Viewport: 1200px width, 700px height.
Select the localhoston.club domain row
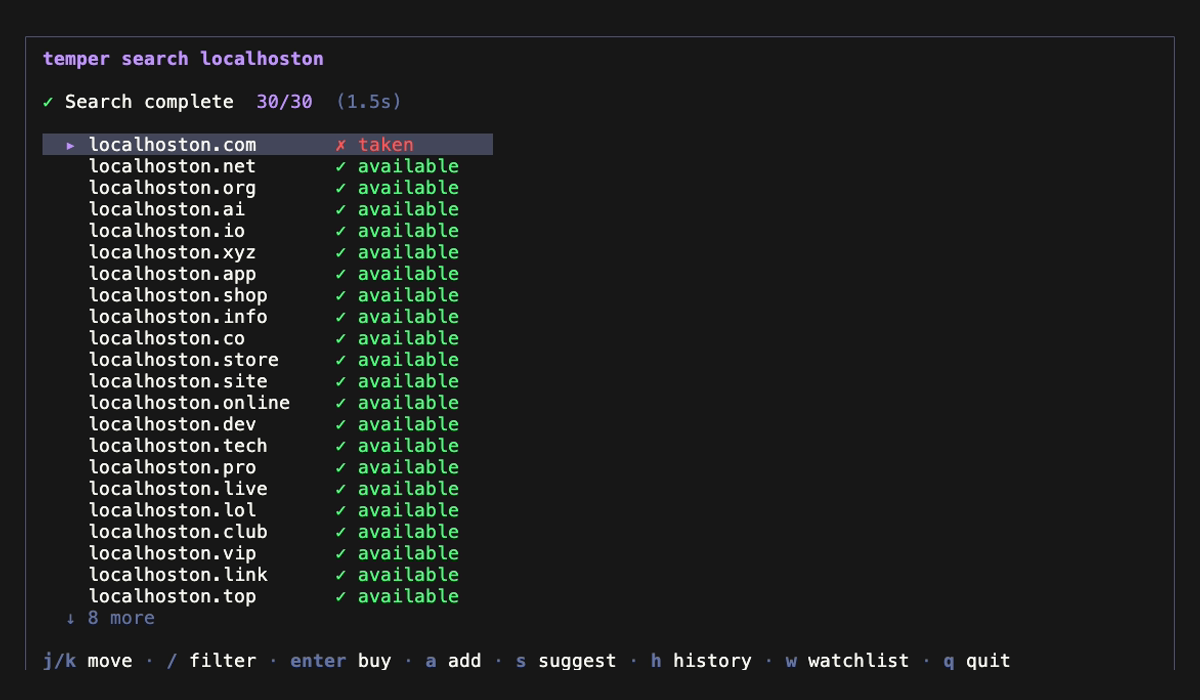coord(267,532)
